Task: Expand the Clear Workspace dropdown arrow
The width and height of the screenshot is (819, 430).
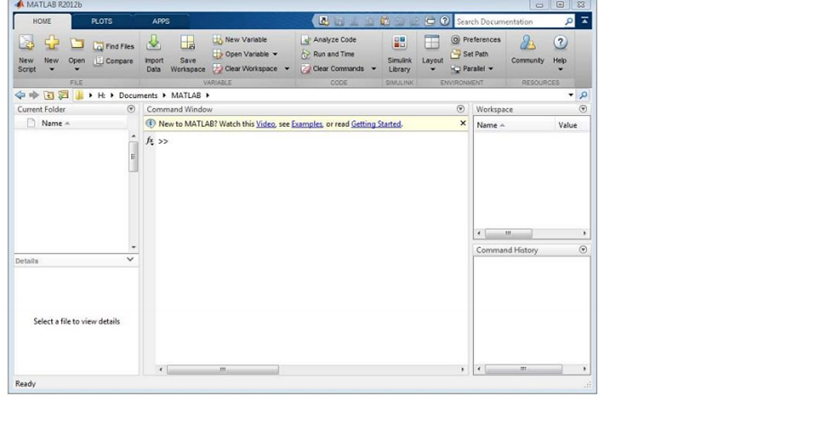Action: pos(287,69)
